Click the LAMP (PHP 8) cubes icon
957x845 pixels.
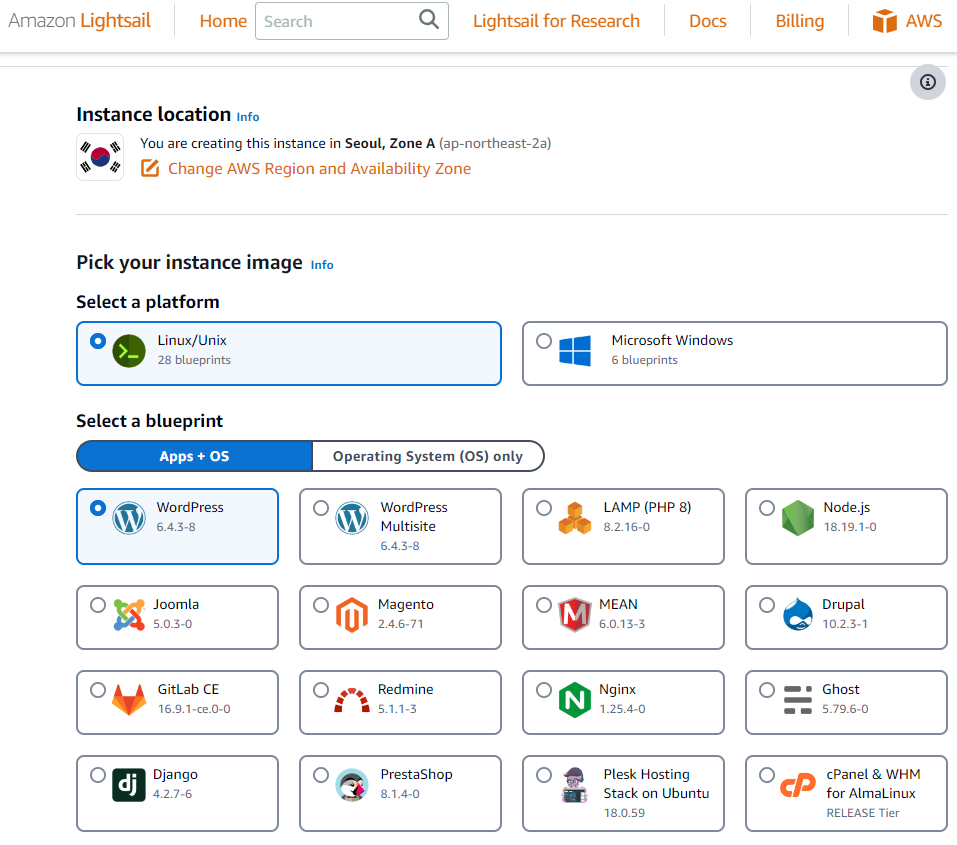pos(575,518)
